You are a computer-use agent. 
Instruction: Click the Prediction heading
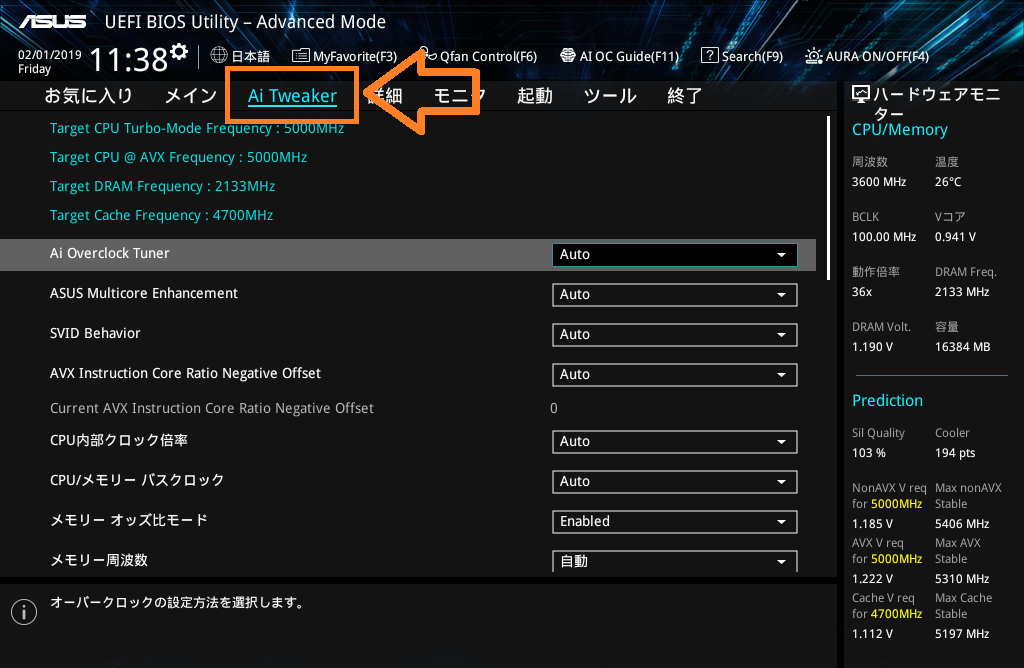tap(888, 400)
